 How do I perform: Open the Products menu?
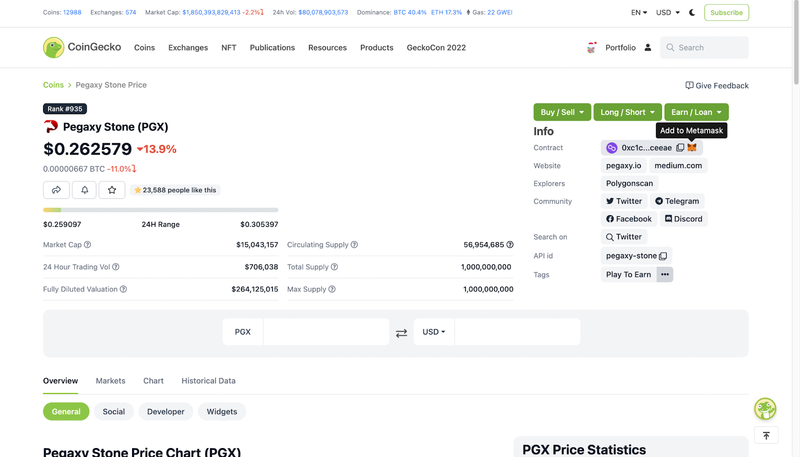point(377,47)
